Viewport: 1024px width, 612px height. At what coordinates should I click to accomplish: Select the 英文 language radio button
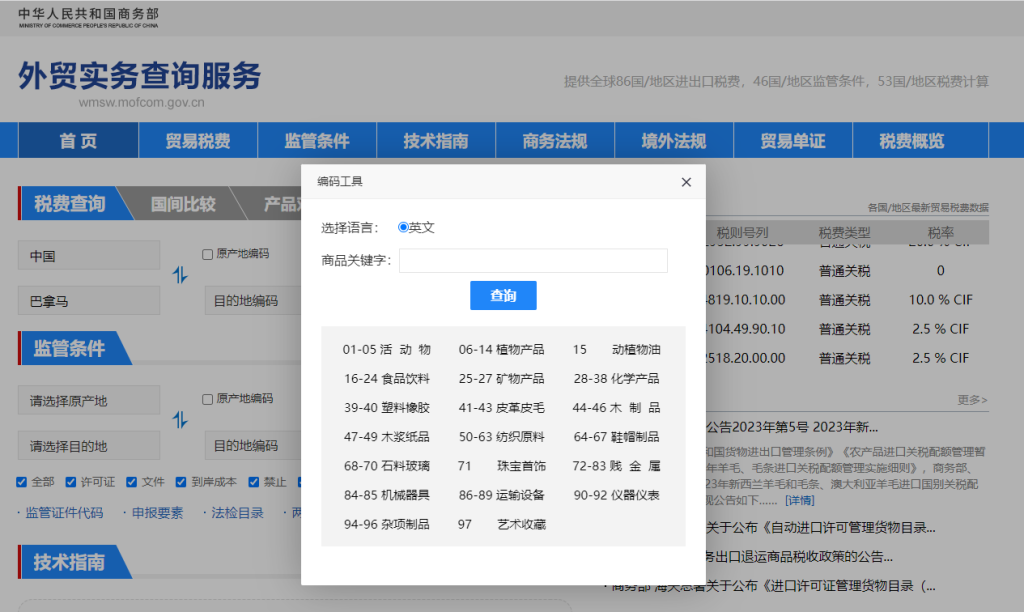[x=403, y=227]
